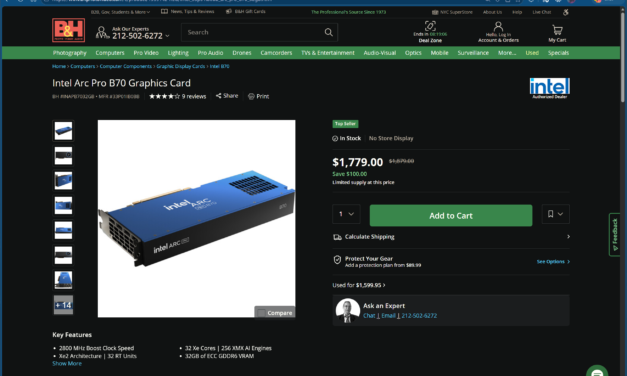The height and width of the screenshot is (376, 627).
Task: Open Surveillance menu
Action: 473,53
